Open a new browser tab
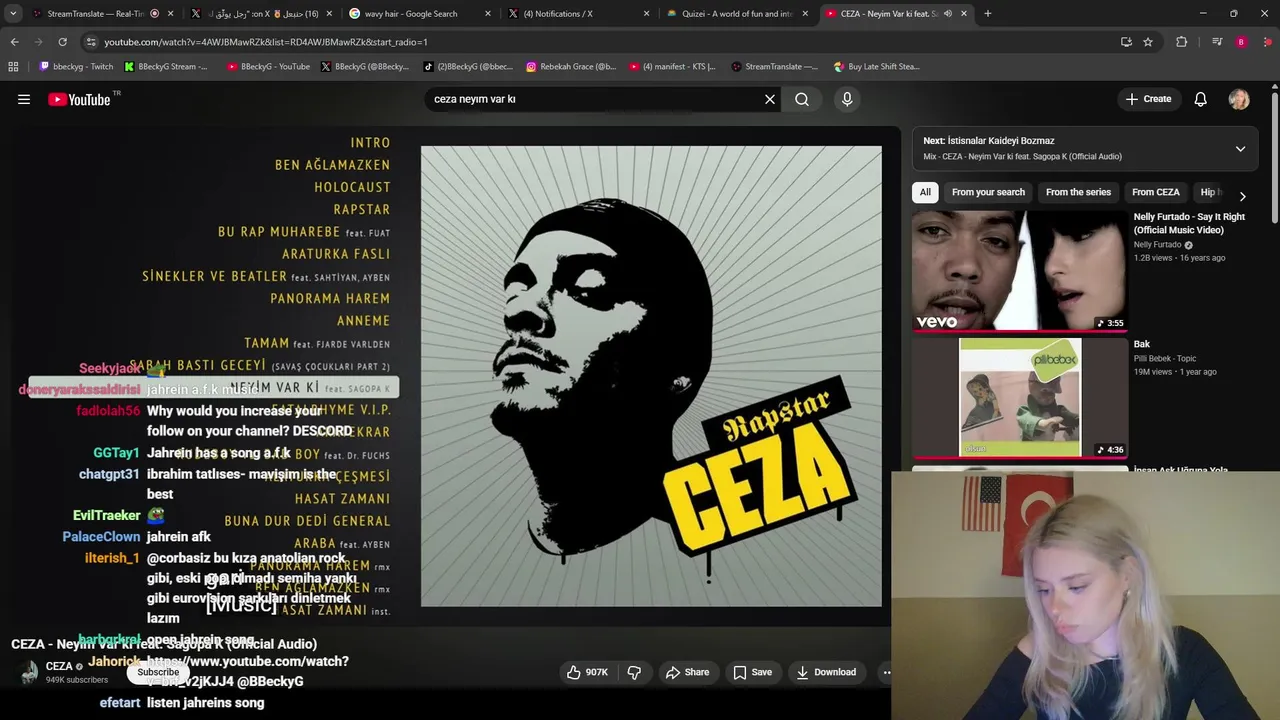The image size is (1280, 720). [x=988, y=14]
